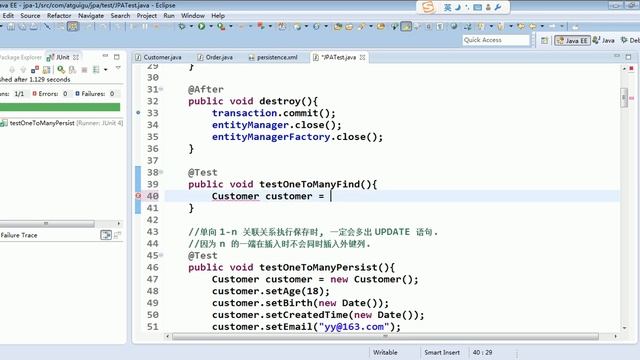The height and width of the screenshot is (360, 640).
Task: Collapse the fold marker at line 31
Action: (161, 89)
